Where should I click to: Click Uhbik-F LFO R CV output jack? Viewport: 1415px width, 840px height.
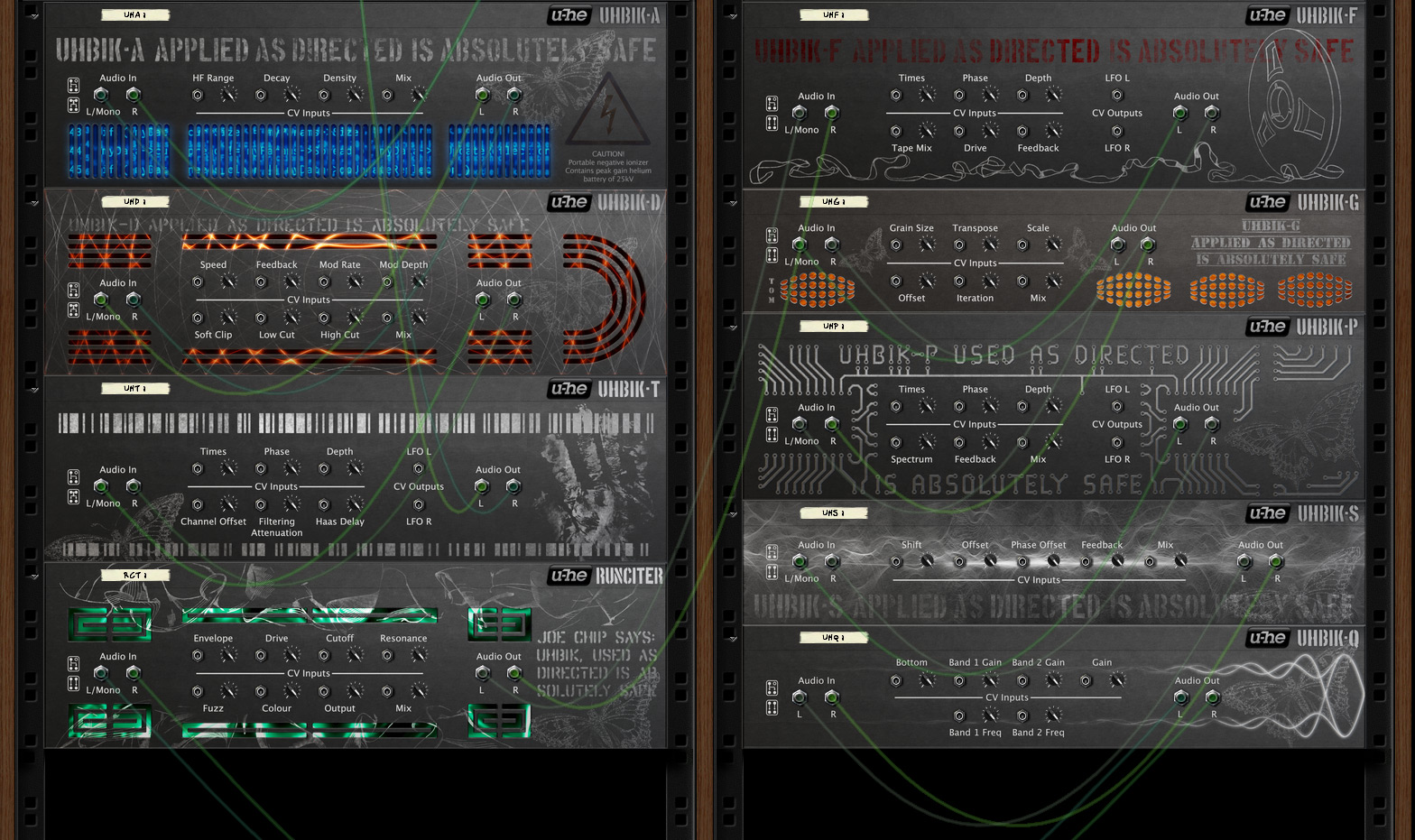click(1117, 131)
